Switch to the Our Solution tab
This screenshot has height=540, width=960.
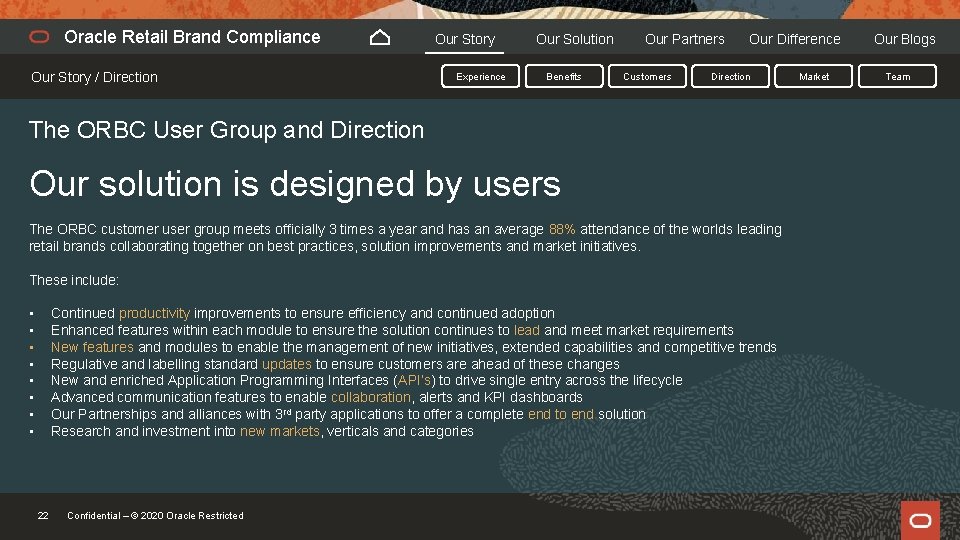[574, 39]
